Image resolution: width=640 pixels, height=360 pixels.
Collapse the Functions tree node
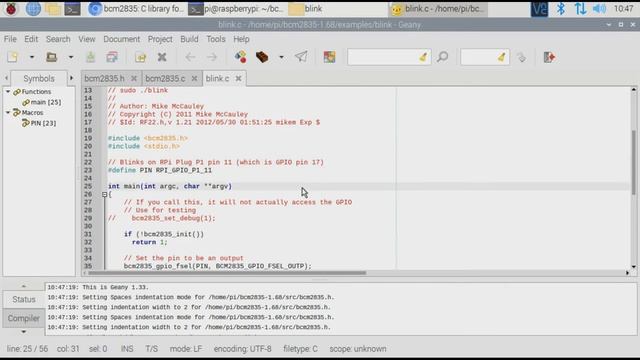point(8,91)
